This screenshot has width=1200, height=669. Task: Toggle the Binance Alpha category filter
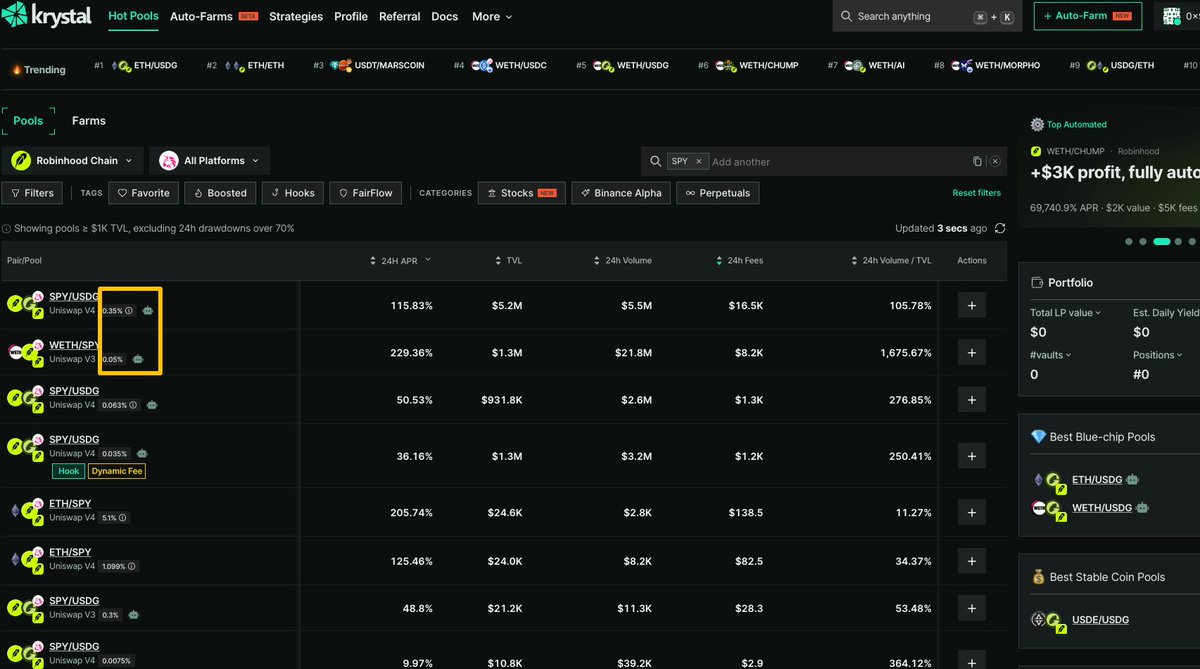(x=621, y=193)
